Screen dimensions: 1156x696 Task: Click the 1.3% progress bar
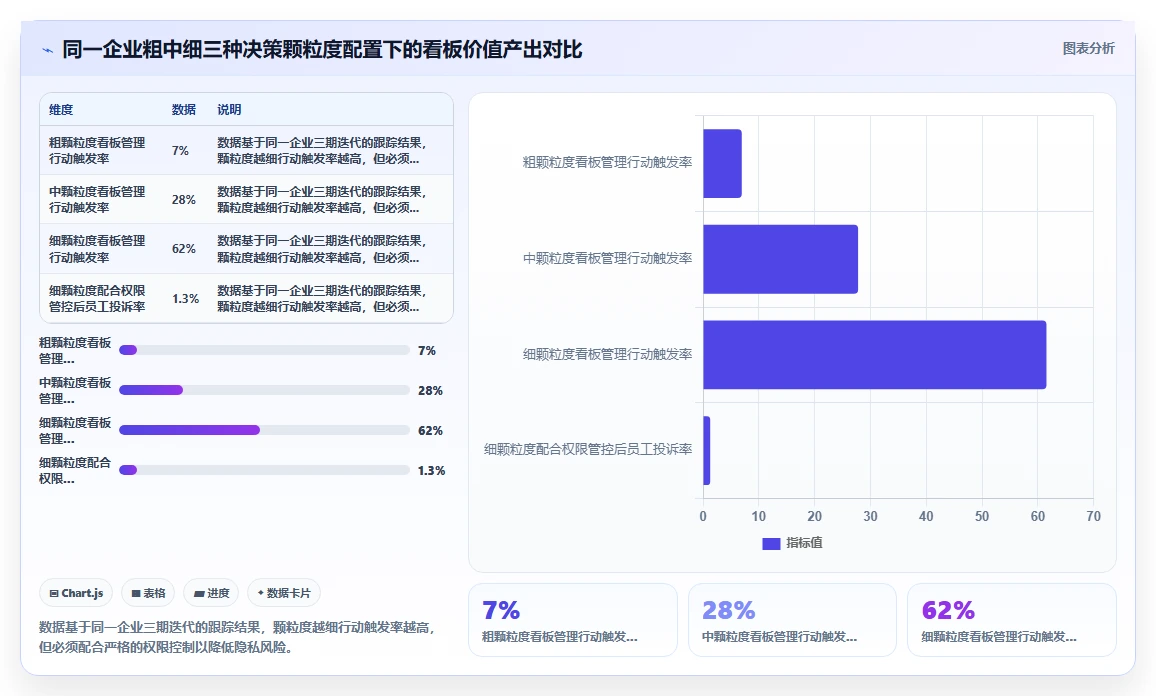[x=264, y=470]
